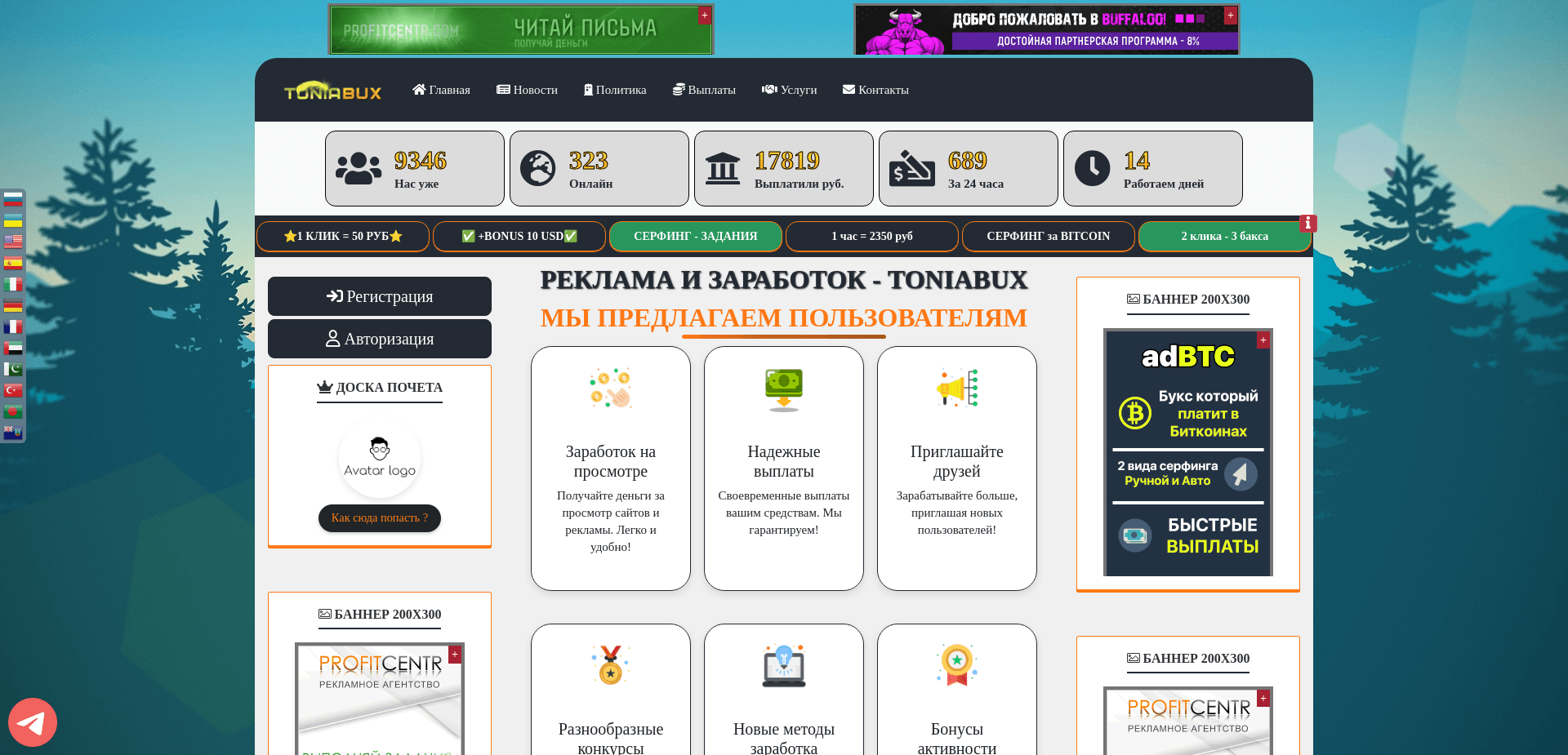Expand the ProfitCentr banner plus control
The image size is (1568, 755).
point(455,654)
